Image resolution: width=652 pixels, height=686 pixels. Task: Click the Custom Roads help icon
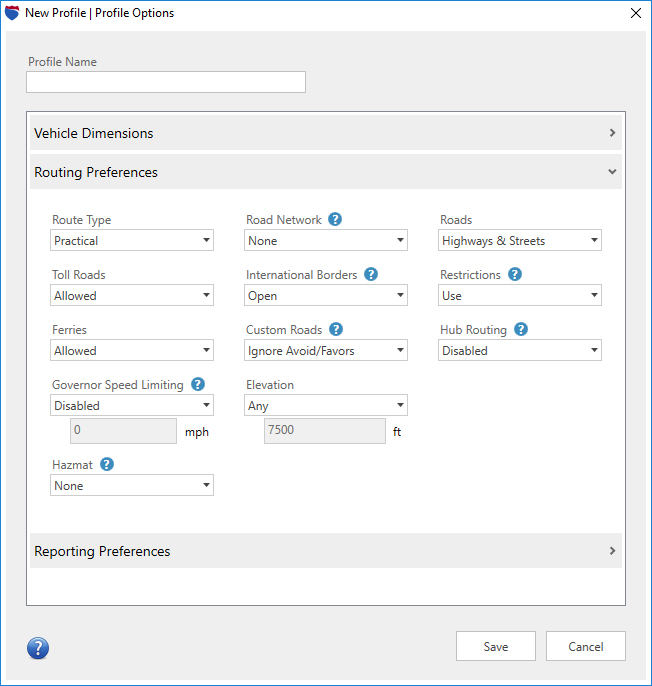click(x=336, y=329)
